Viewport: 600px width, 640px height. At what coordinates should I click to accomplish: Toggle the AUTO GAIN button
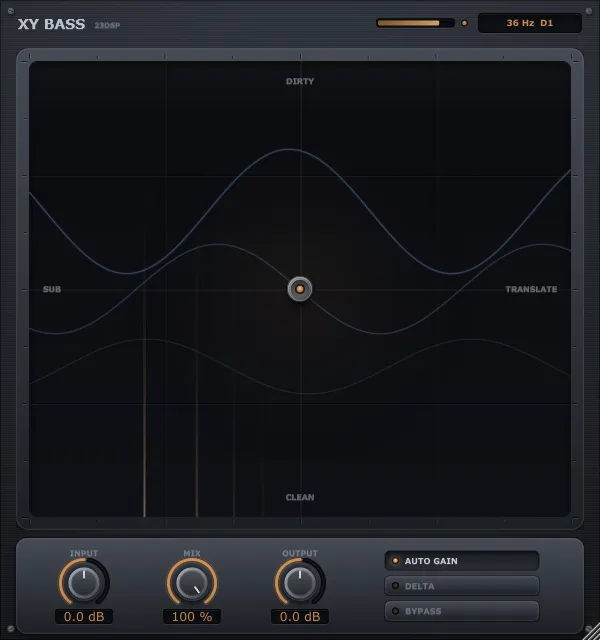462,561
